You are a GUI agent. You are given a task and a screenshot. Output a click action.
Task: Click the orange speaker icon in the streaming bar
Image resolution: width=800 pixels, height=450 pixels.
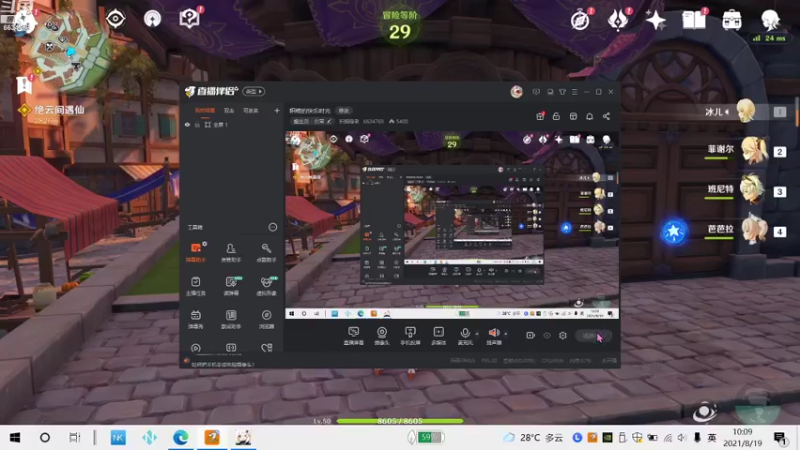(x=494, y=334)
